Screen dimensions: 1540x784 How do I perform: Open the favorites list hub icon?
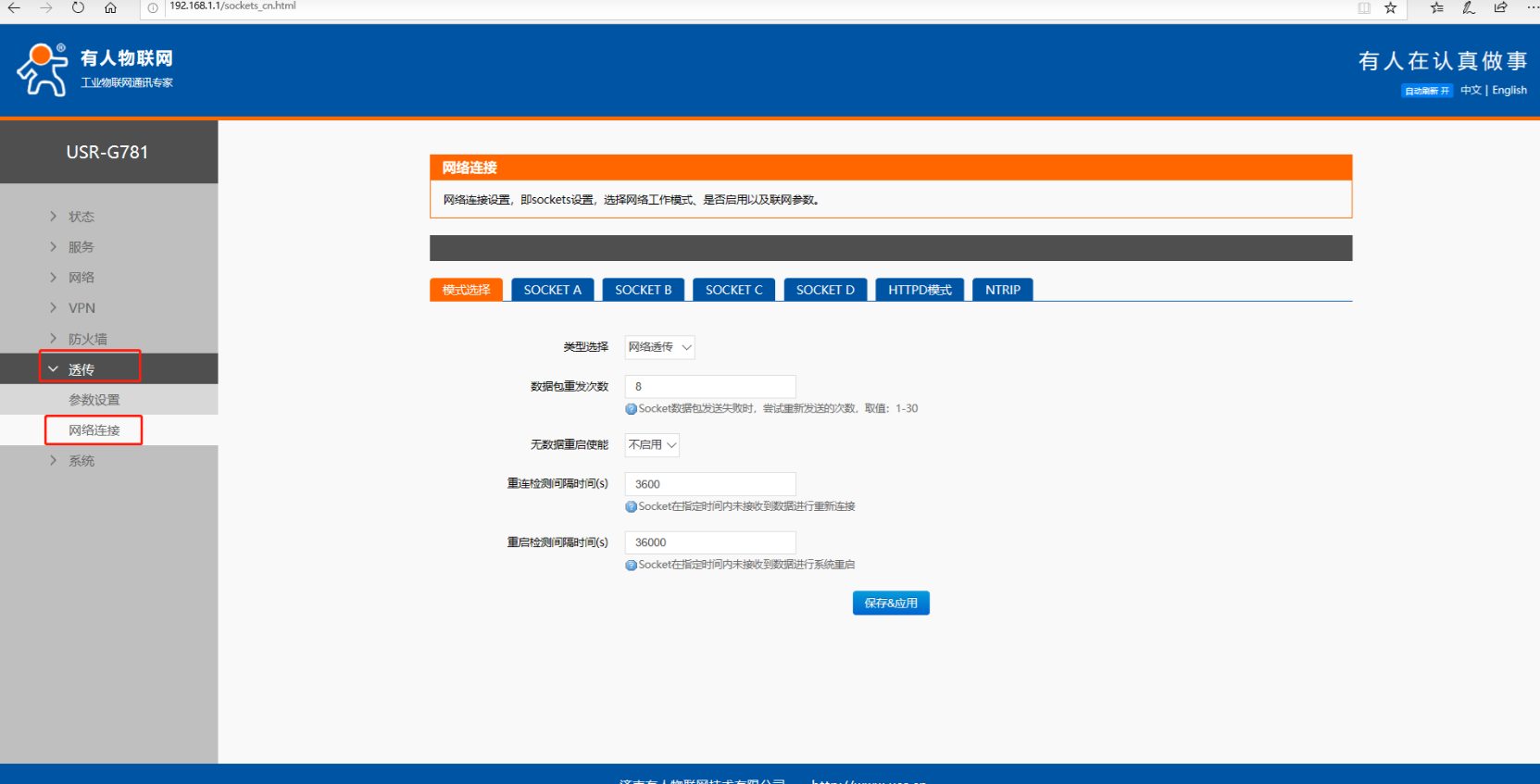(1436, 8)
